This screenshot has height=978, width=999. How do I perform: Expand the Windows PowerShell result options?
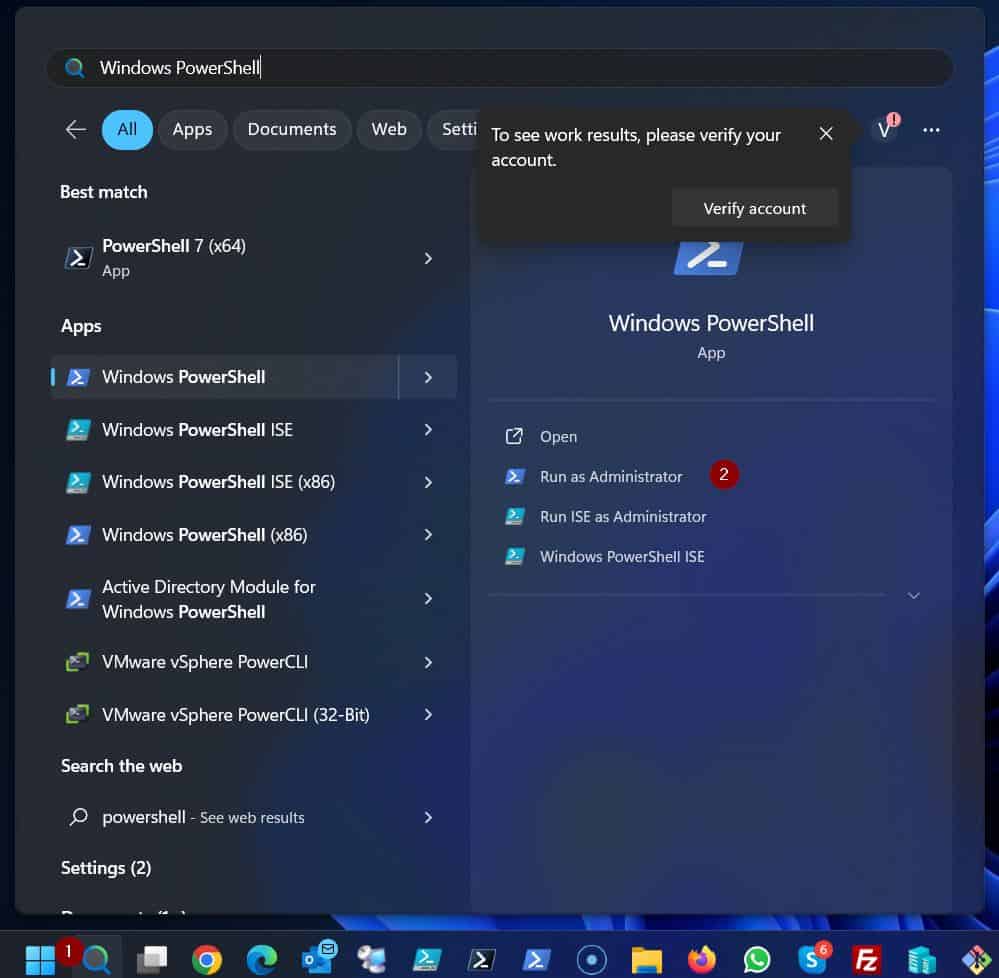point(428,377)
